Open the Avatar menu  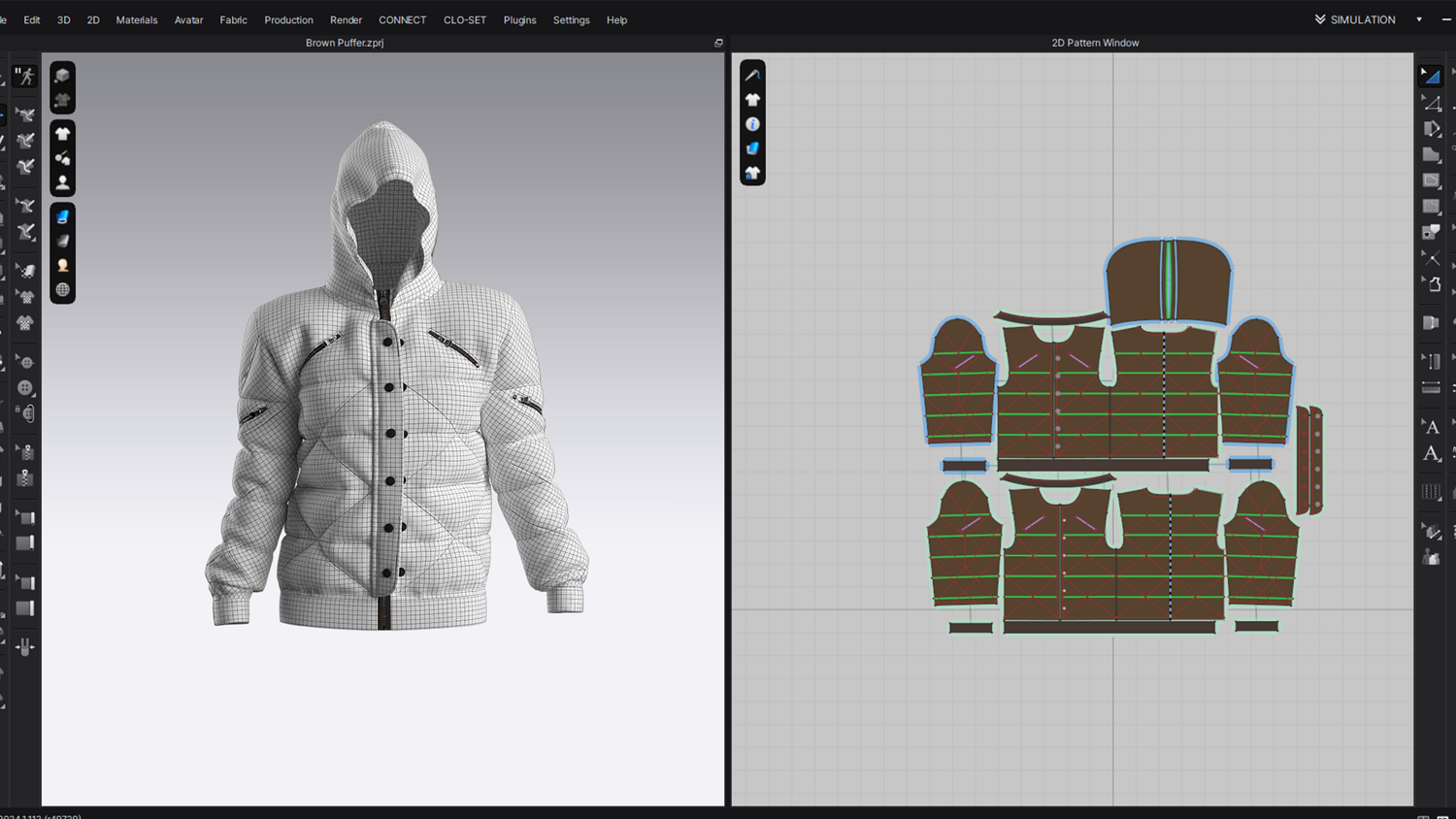pos(188,19)
